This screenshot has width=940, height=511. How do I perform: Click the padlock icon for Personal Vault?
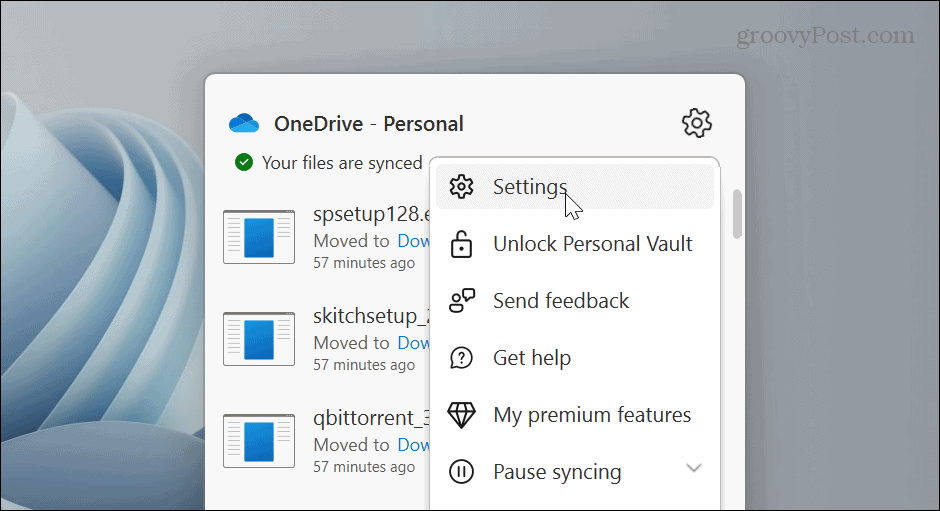(461, 244)
